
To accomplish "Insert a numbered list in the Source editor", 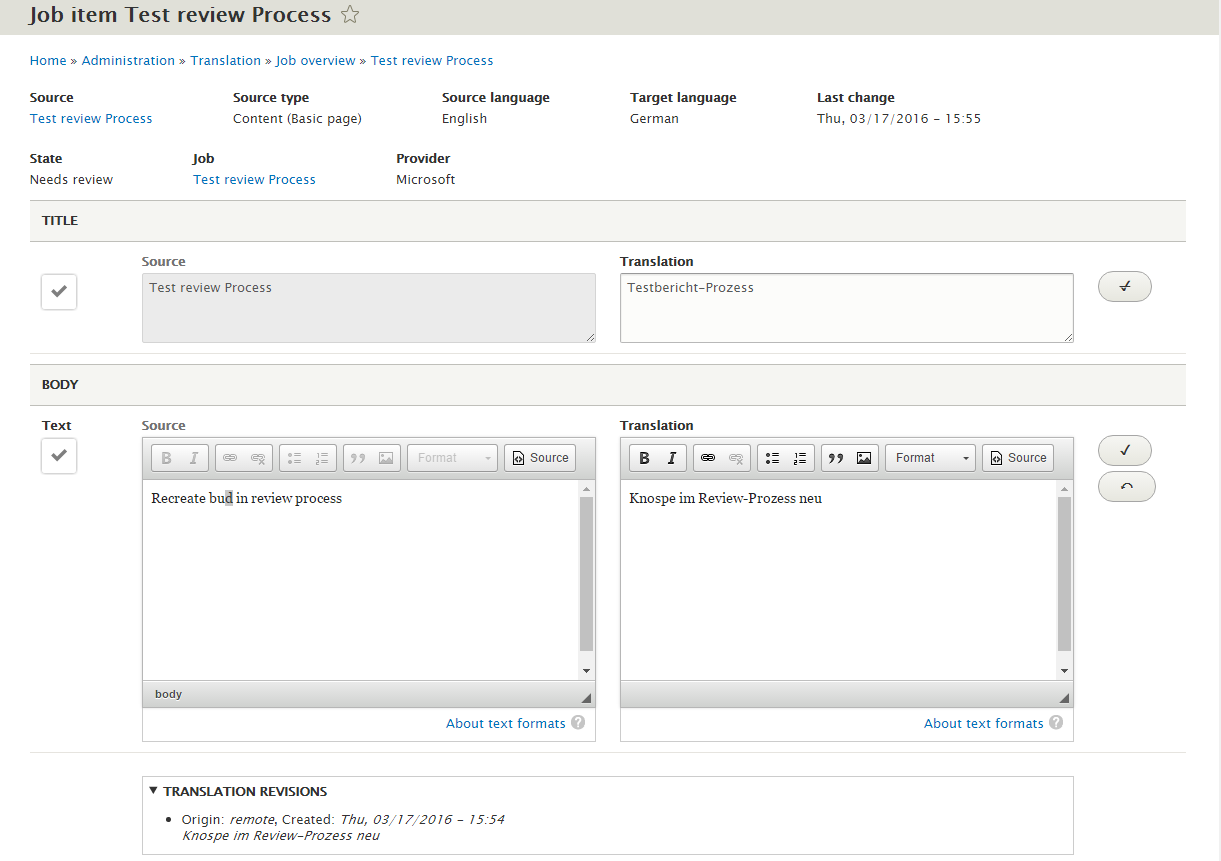I will click(322, 457).
